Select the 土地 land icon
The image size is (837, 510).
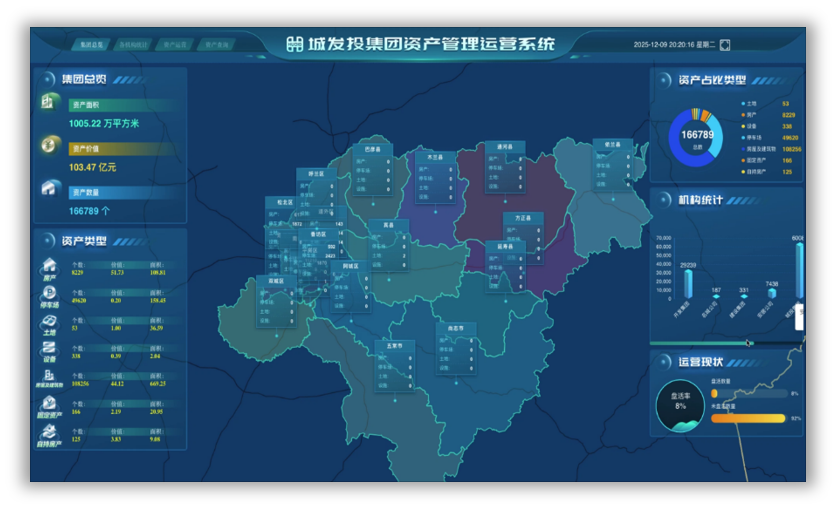tap(49, 323)
